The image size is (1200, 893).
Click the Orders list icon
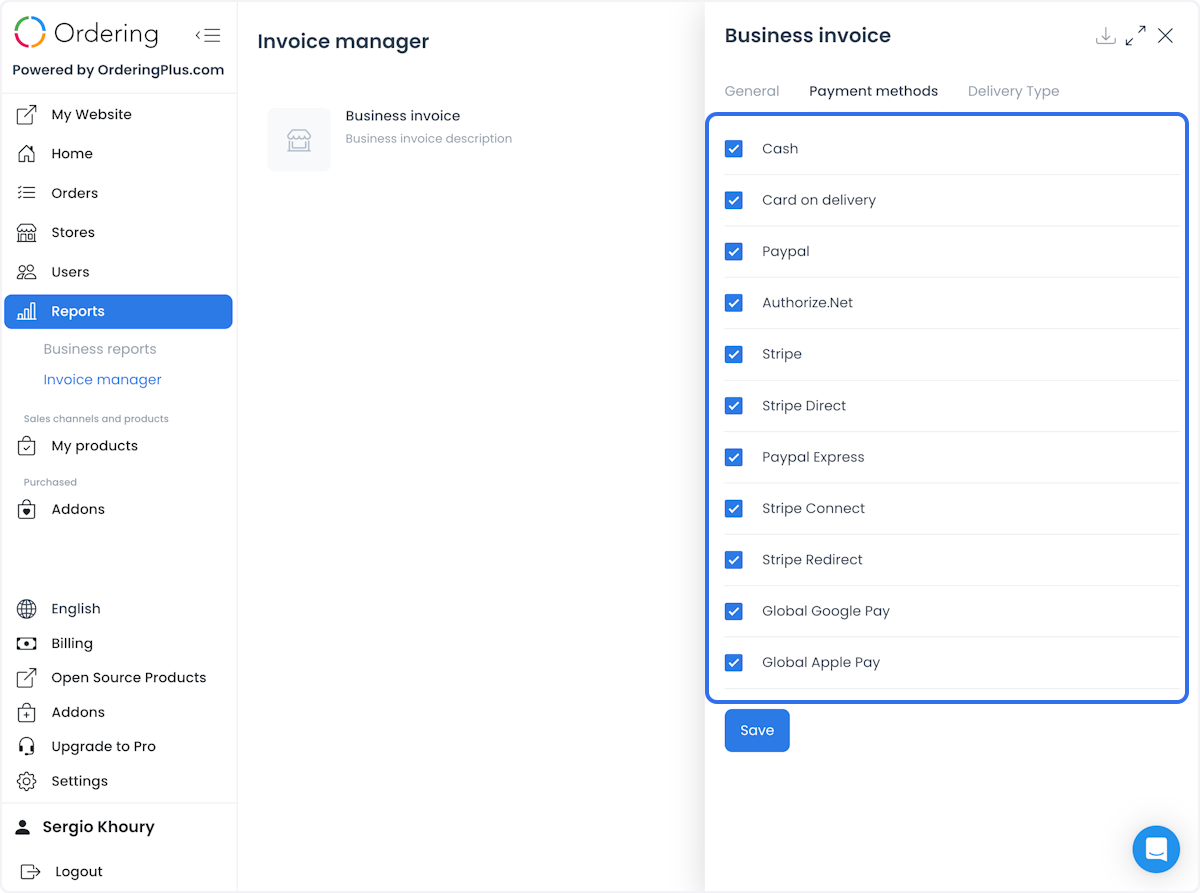(27, 193)
